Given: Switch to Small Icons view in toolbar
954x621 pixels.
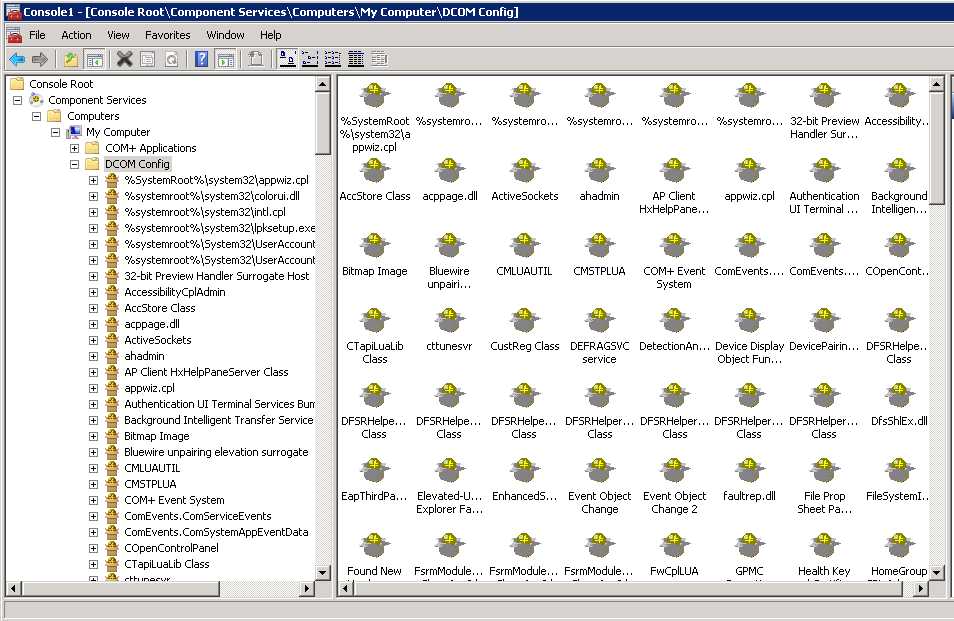Looking at the screenshot, I should (310, 60).
